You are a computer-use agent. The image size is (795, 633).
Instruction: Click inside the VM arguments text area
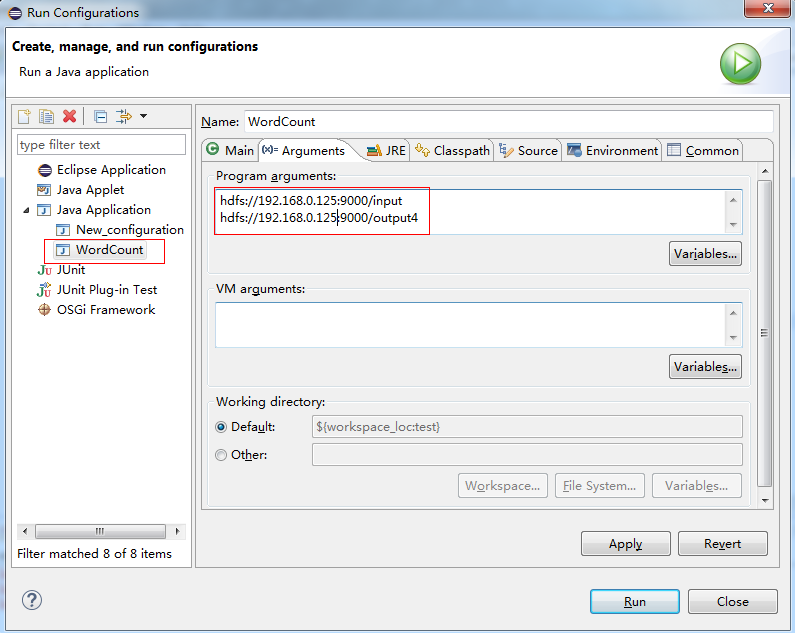tap(471, 325)
